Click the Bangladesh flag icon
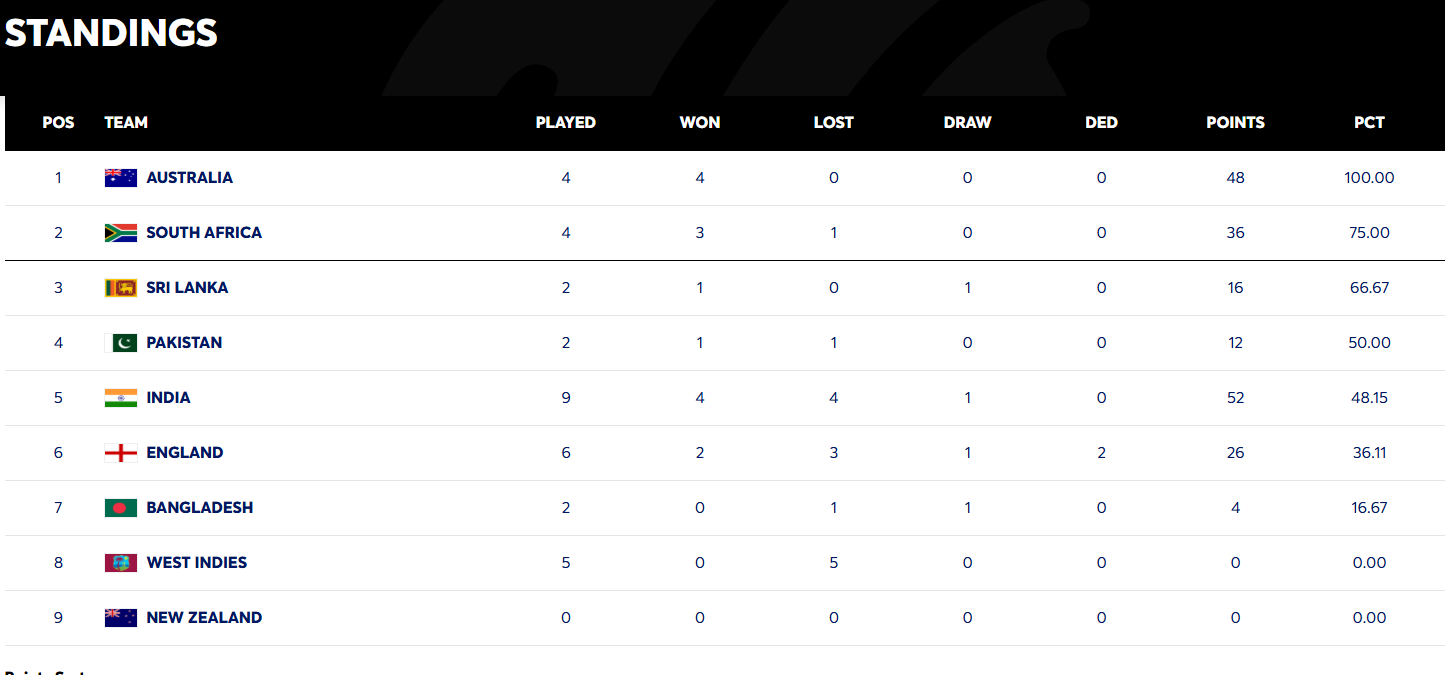 click(x=120, y=508)
